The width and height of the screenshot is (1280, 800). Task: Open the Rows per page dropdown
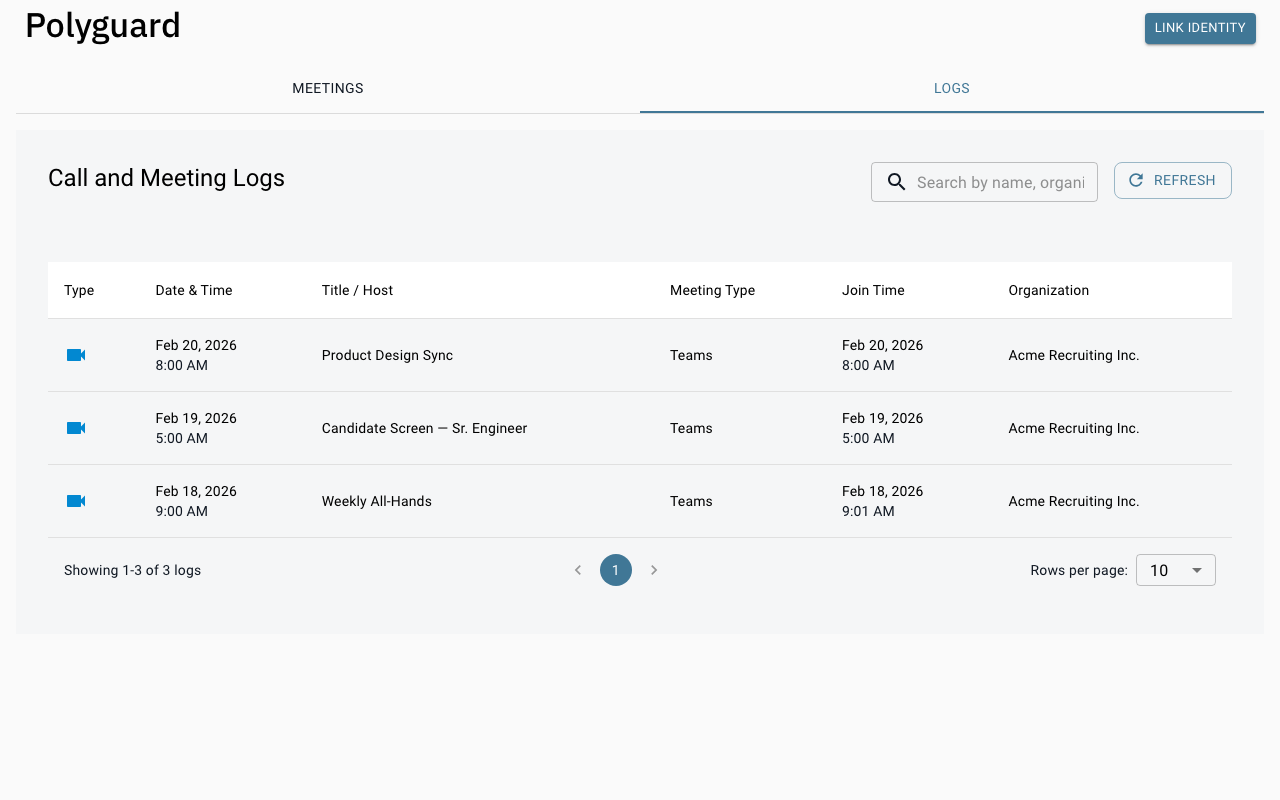1175,569
